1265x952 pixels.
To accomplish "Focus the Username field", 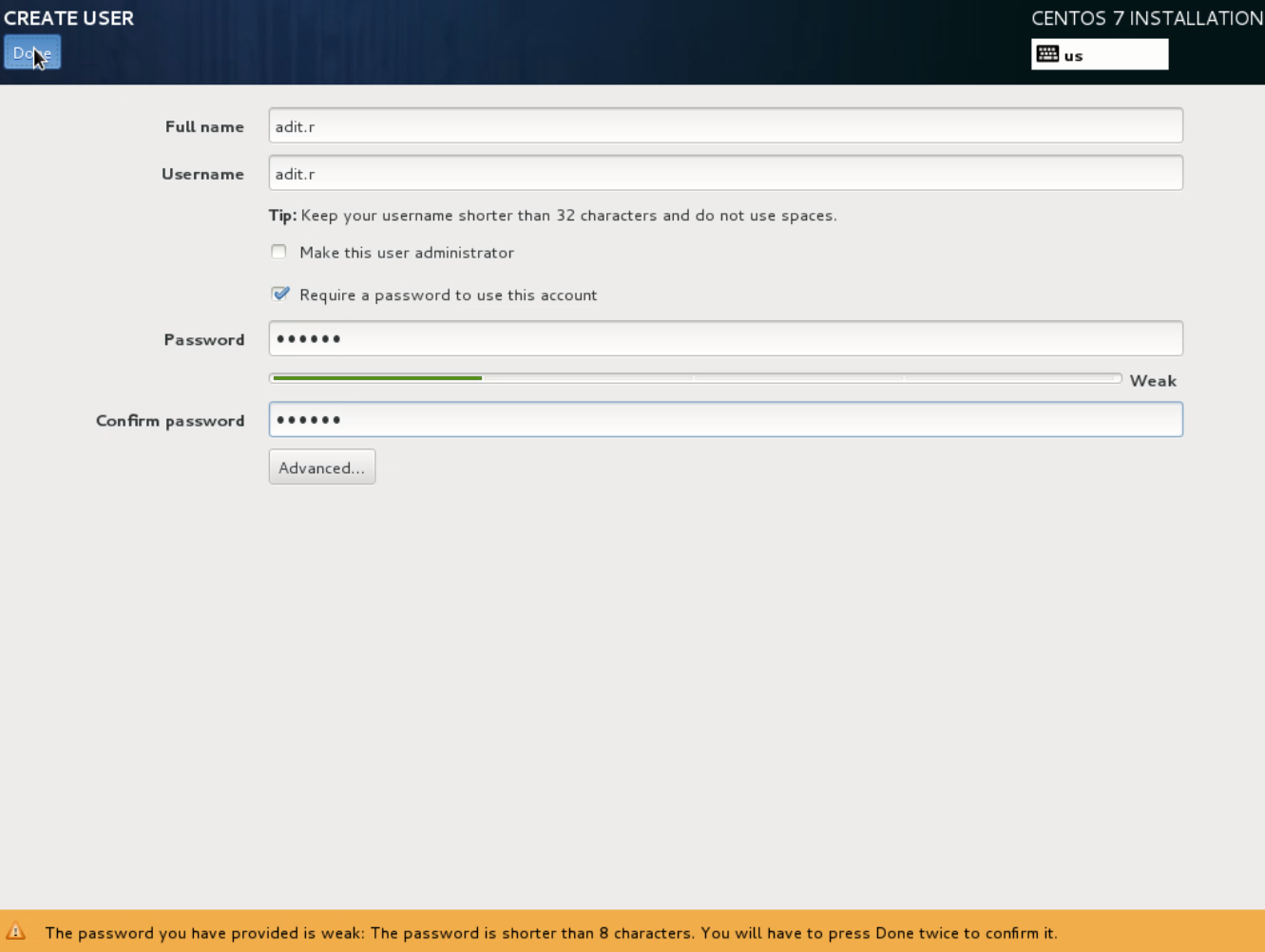I will [725, 173].
